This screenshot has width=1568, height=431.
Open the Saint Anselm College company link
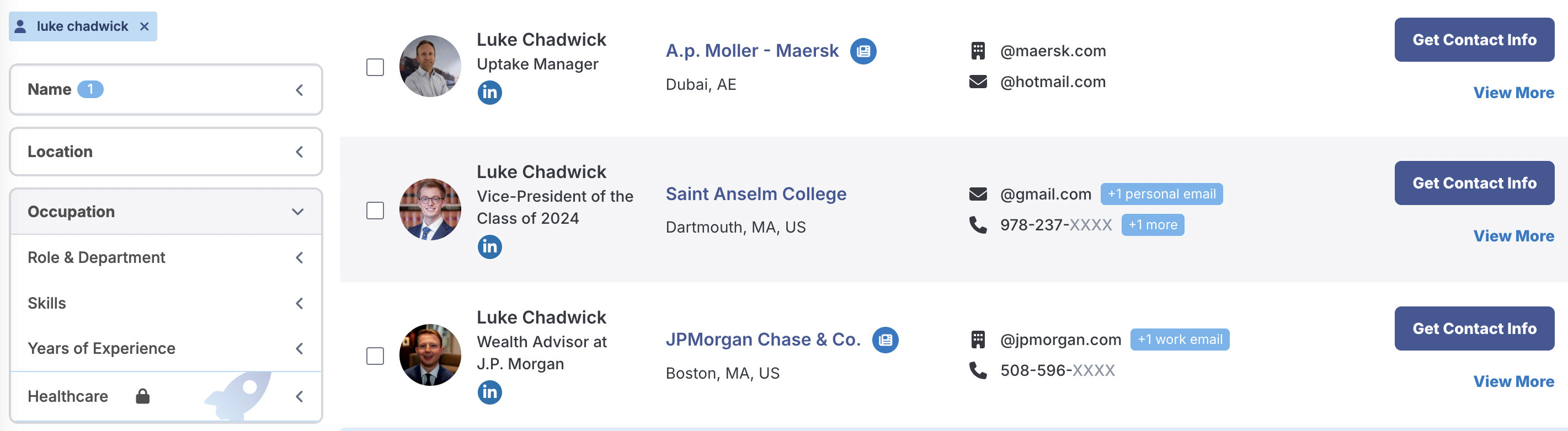click(x=755, y=194)
